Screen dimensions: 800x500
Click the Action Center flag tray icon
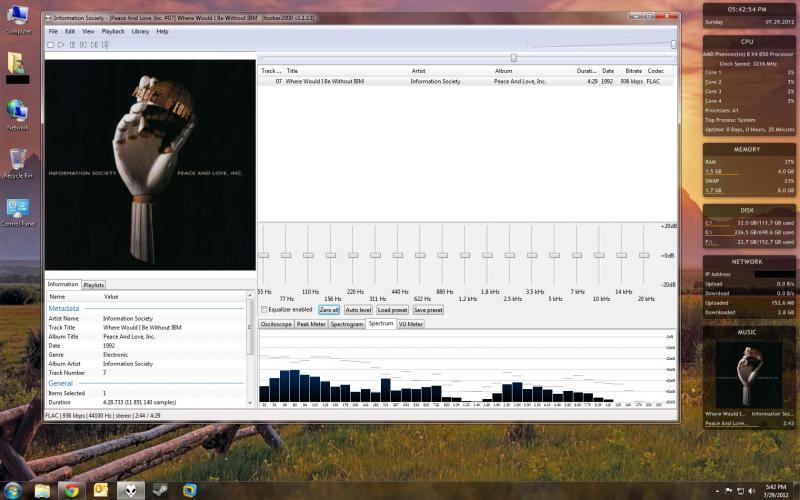tap(729, 491)
